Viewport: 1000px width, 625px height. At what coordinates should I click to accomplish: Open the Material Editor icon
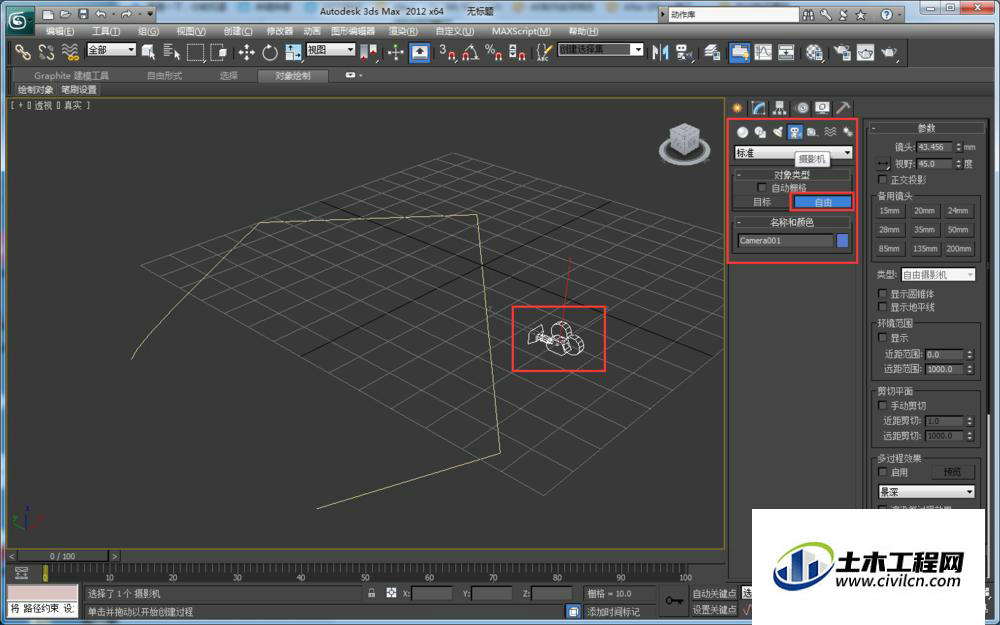(814, 52)
